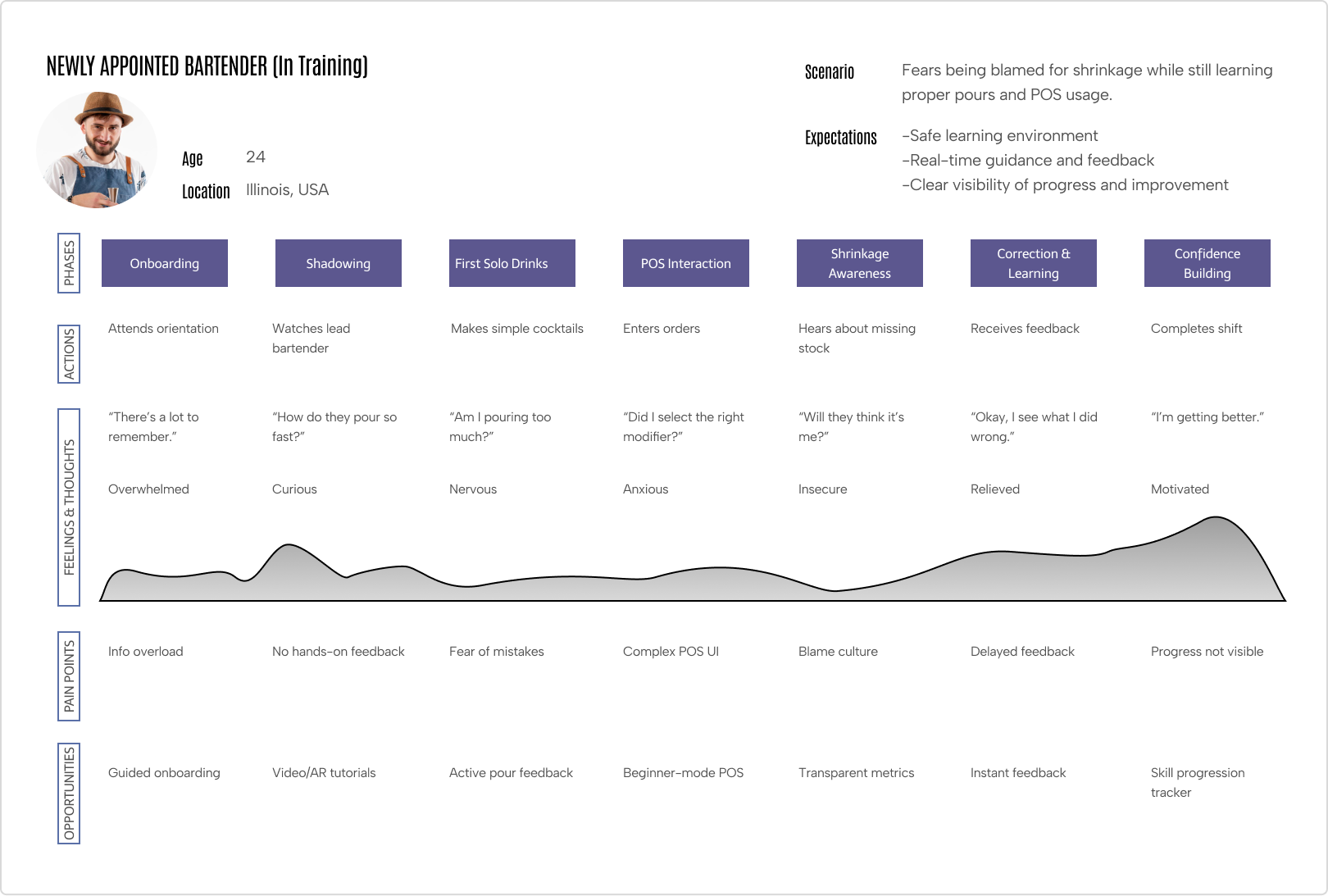This screenshot has width=1328, height=896.
Task: Click the 'Newly Appointed Bartender' title
Action: point(207,66)
